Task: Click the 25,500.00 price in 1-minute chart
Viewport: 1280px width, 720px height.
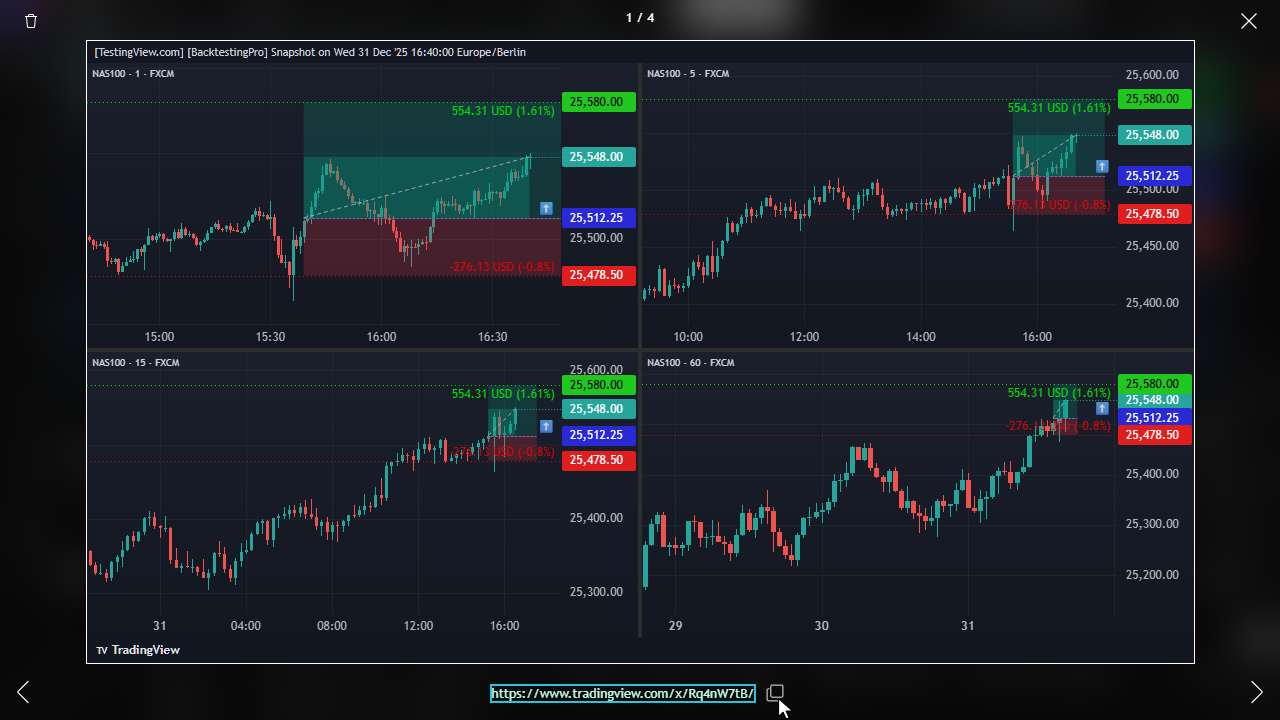Action: [596, 238]
